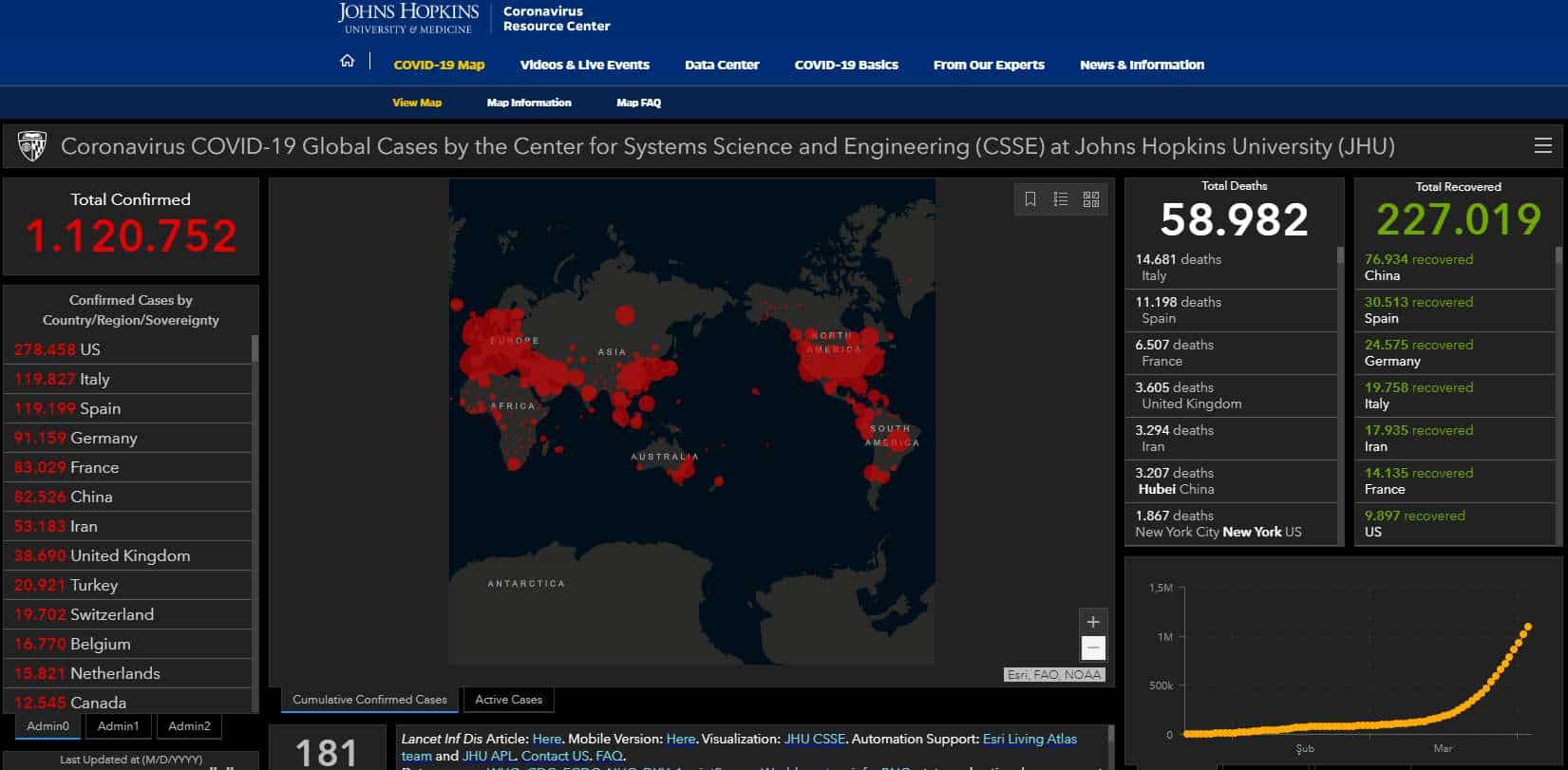Switch to Active Cases tab
The height and width of the screenshot is (770, 1568).
click(x=508, y=700)
